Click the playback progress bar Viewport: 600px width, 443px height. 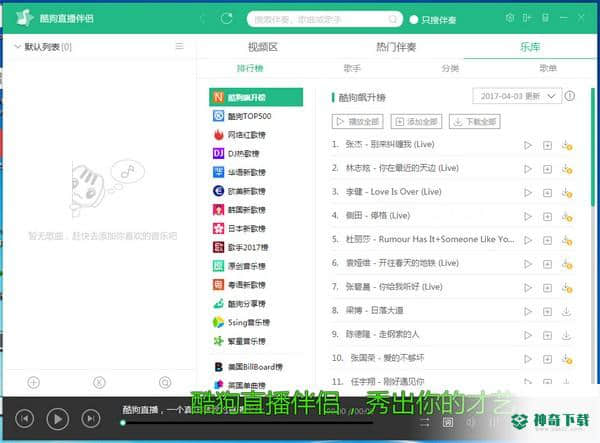pos(247,423)
